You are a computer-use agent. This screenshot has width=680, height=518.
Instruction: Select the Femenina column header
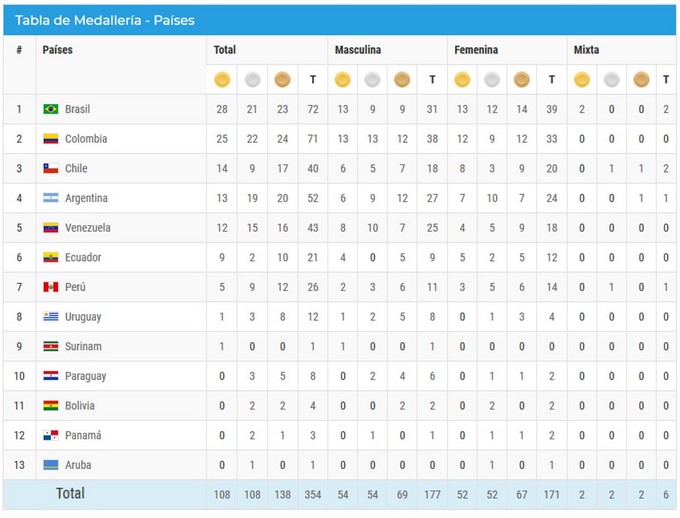point(476,50)
